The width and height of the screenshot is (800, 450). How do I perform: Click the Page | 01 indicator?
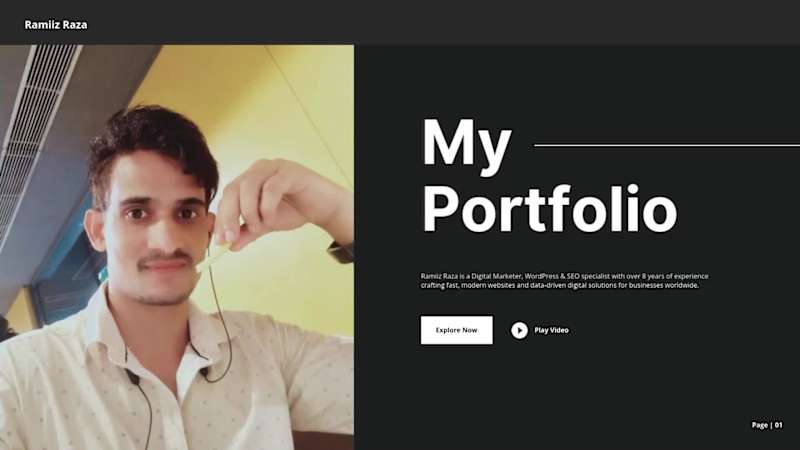pos(767,424)
